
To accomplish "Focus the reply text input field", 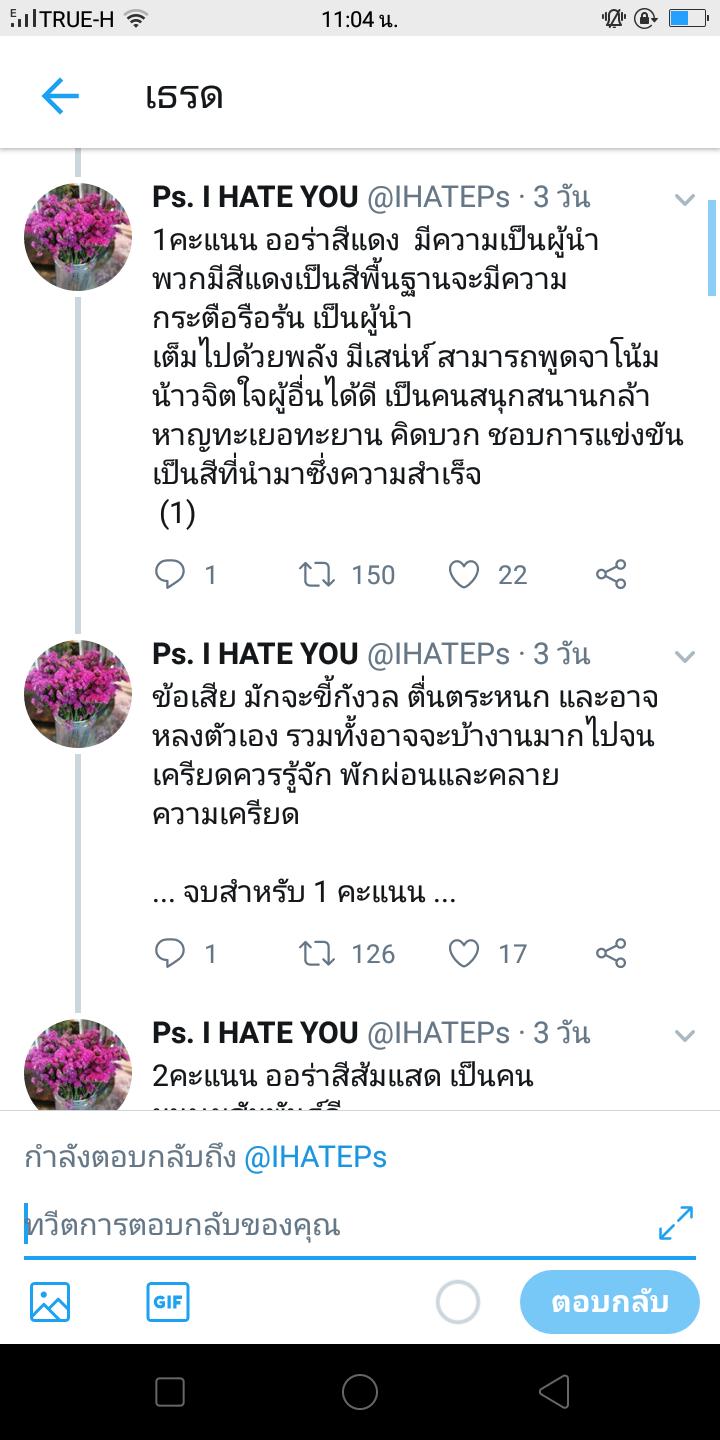I will (x=330, y=1226).
